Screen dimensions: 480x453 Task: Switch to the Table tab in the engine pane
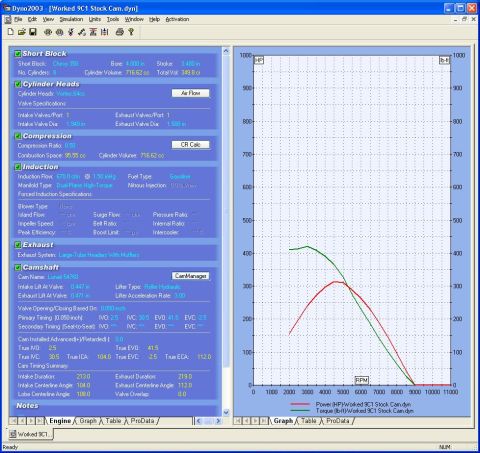tap(113, 421)
